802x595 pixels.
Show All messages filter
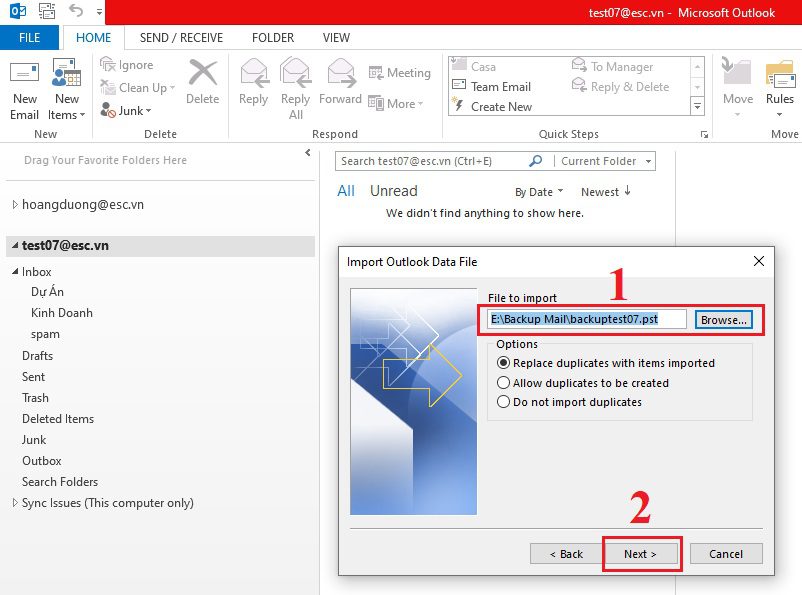346,191
